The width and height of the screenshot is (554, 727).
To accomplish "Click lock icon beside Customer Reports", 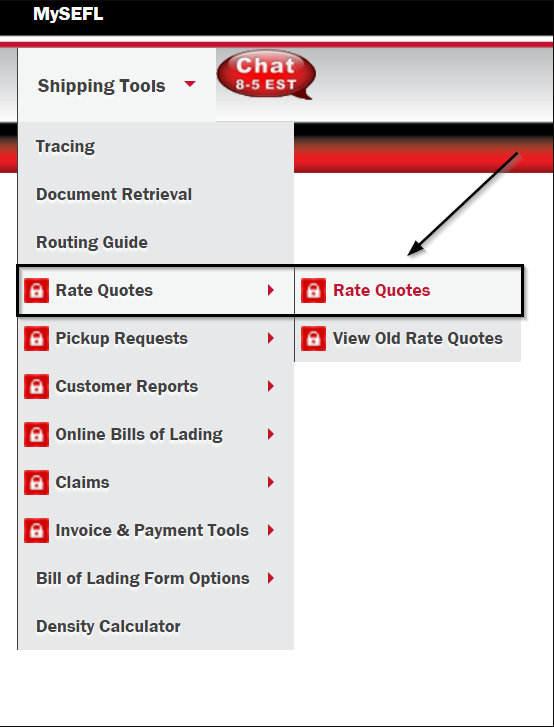I will pyautogui.click(x=36, y=387).
